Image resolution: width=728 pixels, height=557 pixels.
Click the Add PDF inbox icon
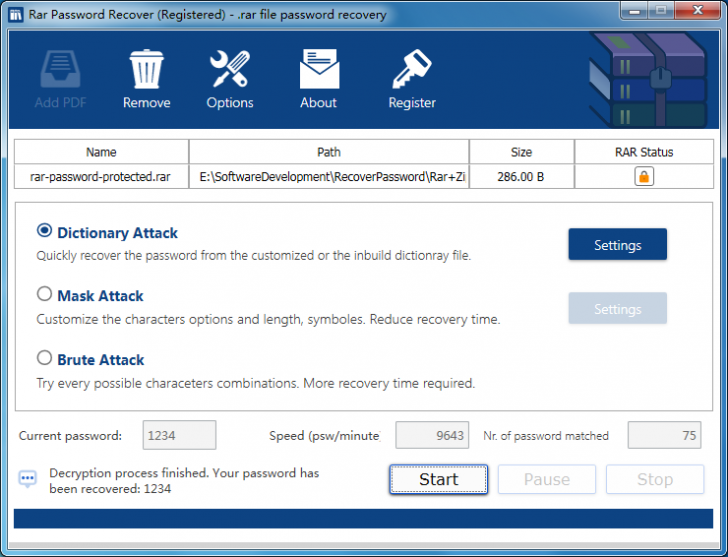(60, 69)
